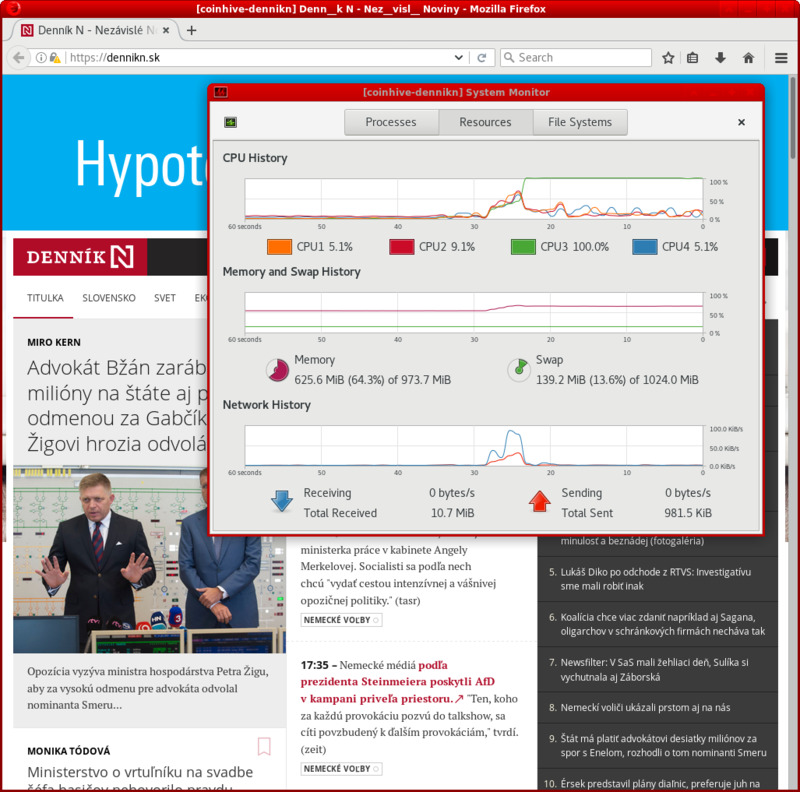
Task: Open the Firefox hamburger menu
Action: [x=781, y=58]
